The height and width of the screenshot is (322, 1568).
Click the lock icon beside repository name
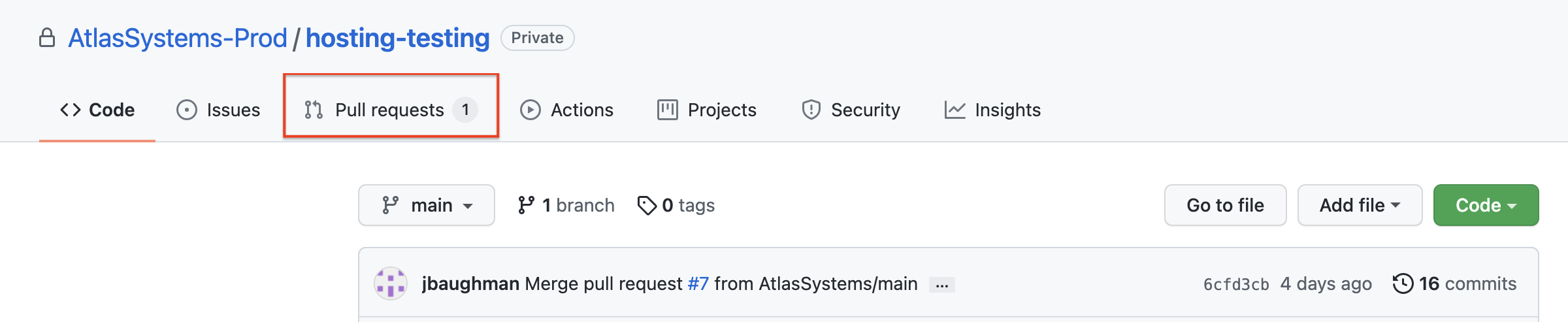pos(46,38)
